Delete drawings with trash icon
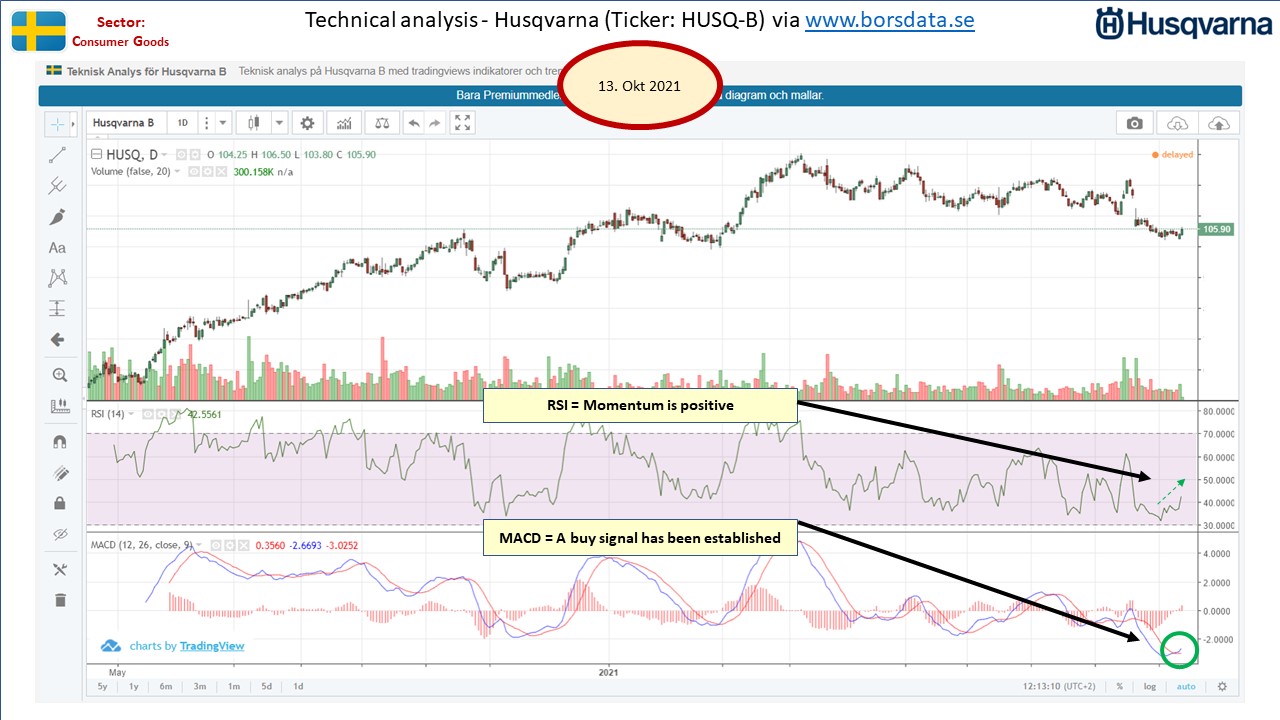 (x=59, y=600)
